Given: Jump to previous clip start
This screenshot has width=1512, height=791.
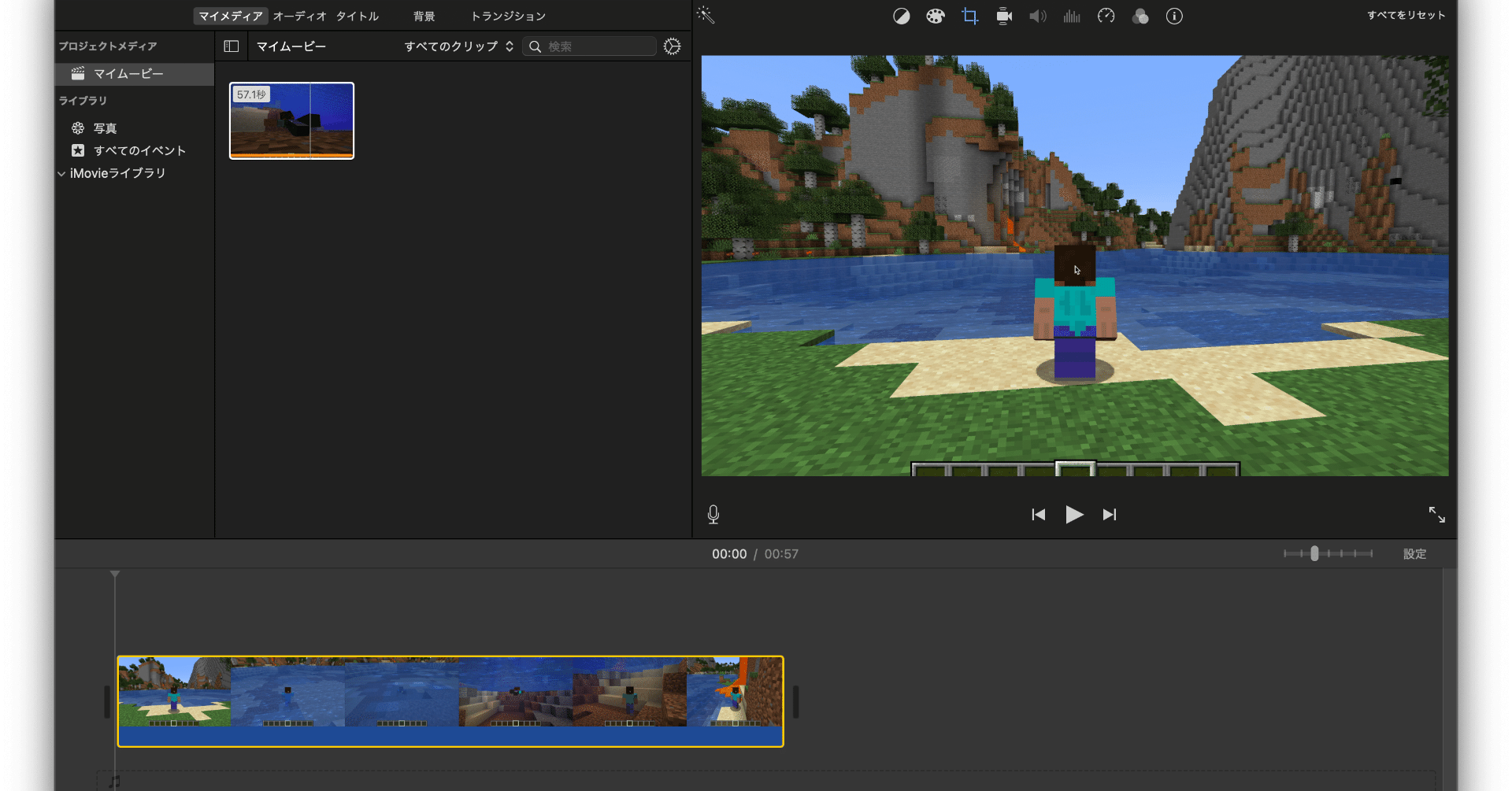Looking at the screenshot, I should click(x=1039, y=515).
